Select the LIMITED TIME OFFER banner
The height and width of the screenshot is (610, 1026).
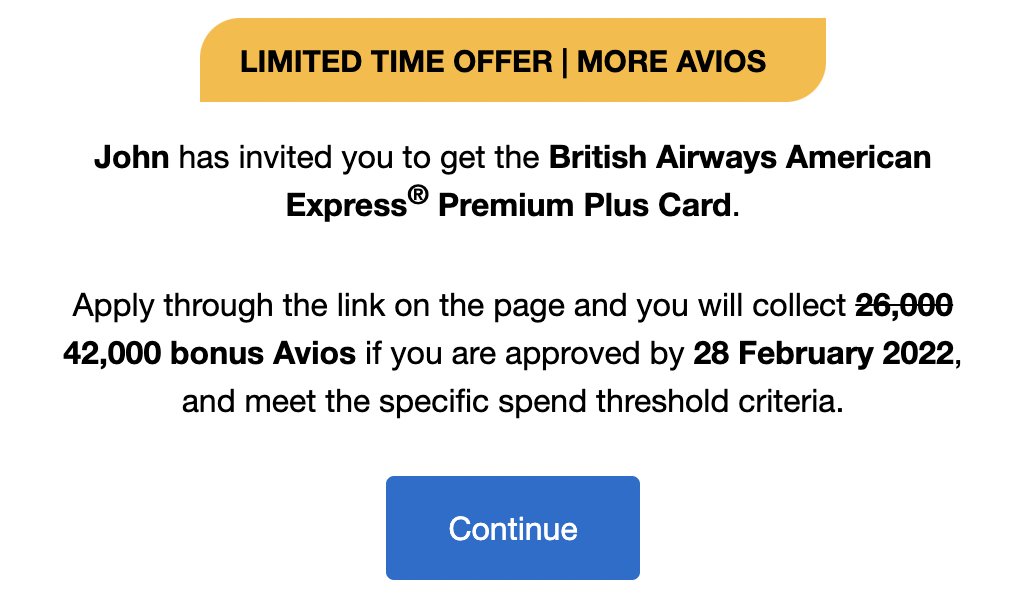click(512, 61)
